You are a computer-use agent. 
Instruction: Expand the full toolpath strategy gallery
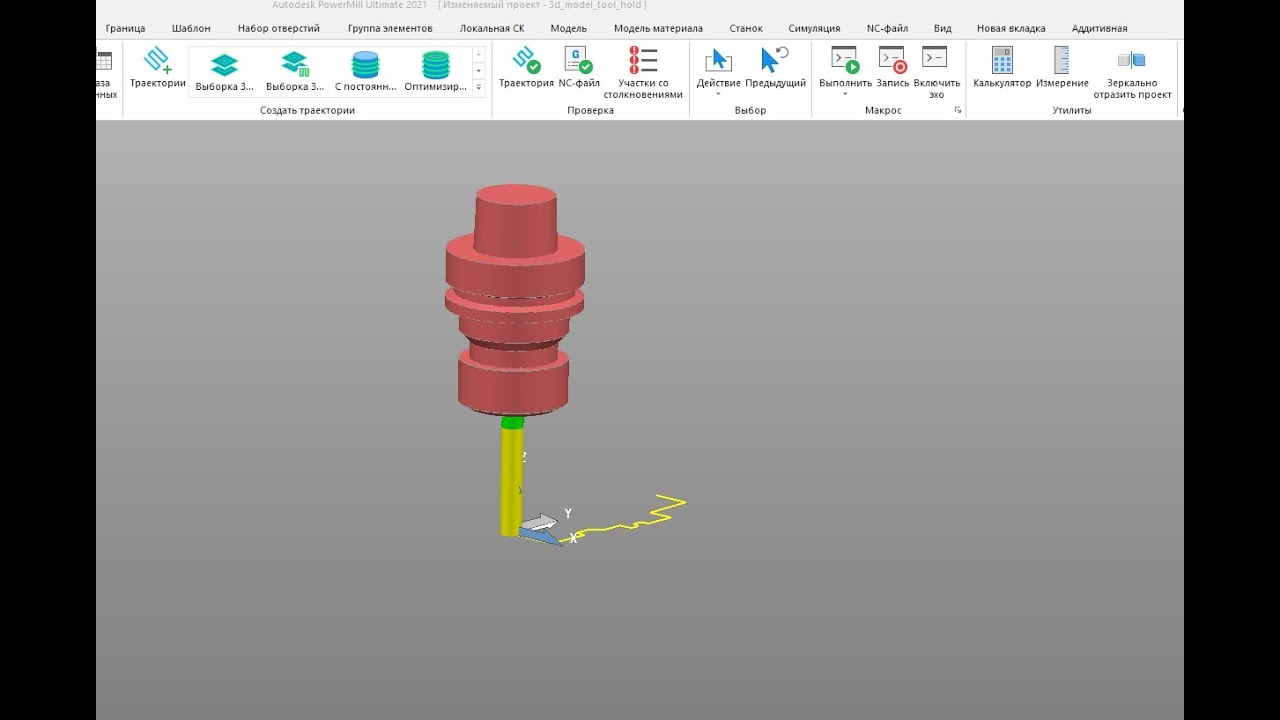[479, 88]
